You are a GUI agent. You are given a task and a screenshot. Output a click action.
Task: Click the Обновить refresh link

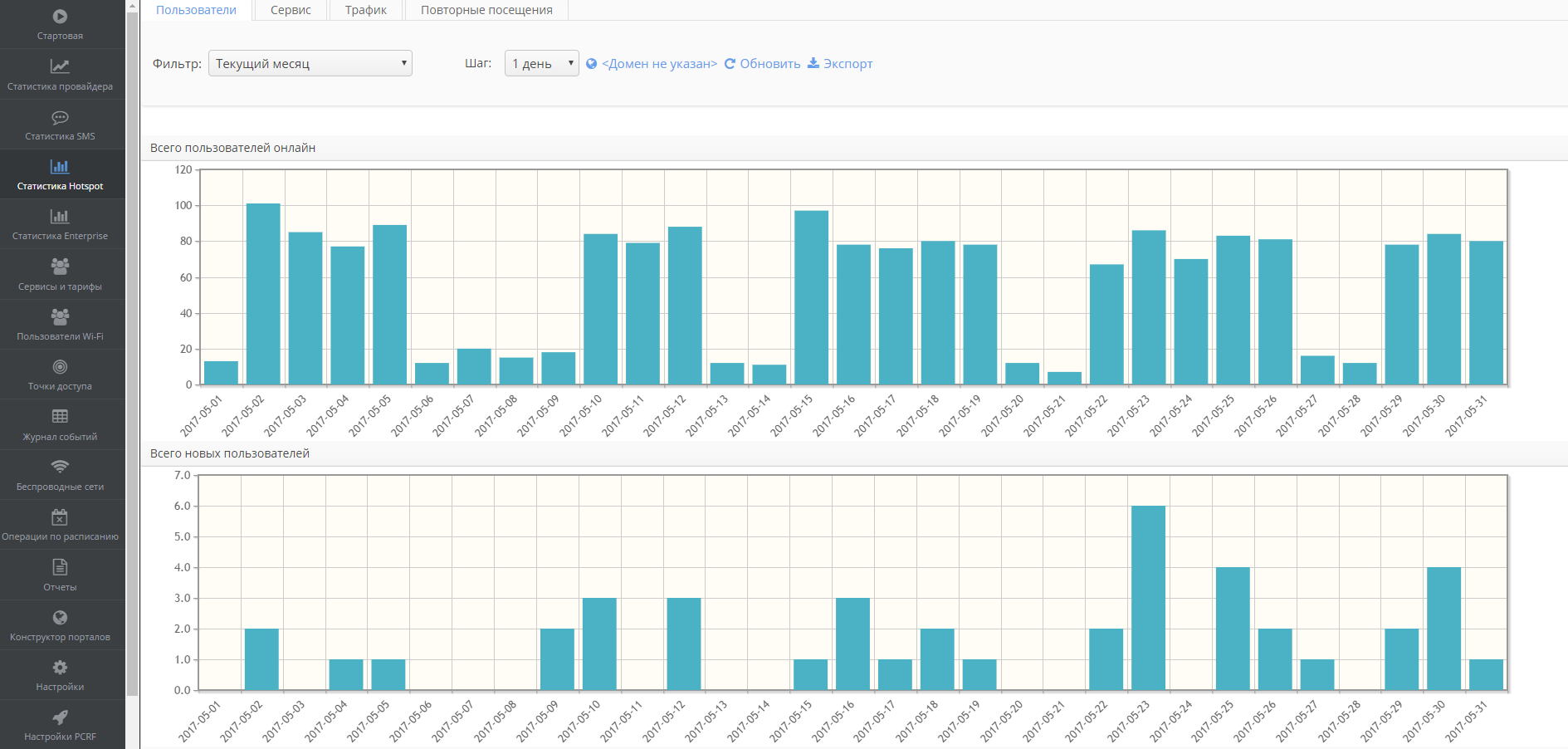(762, 64)
